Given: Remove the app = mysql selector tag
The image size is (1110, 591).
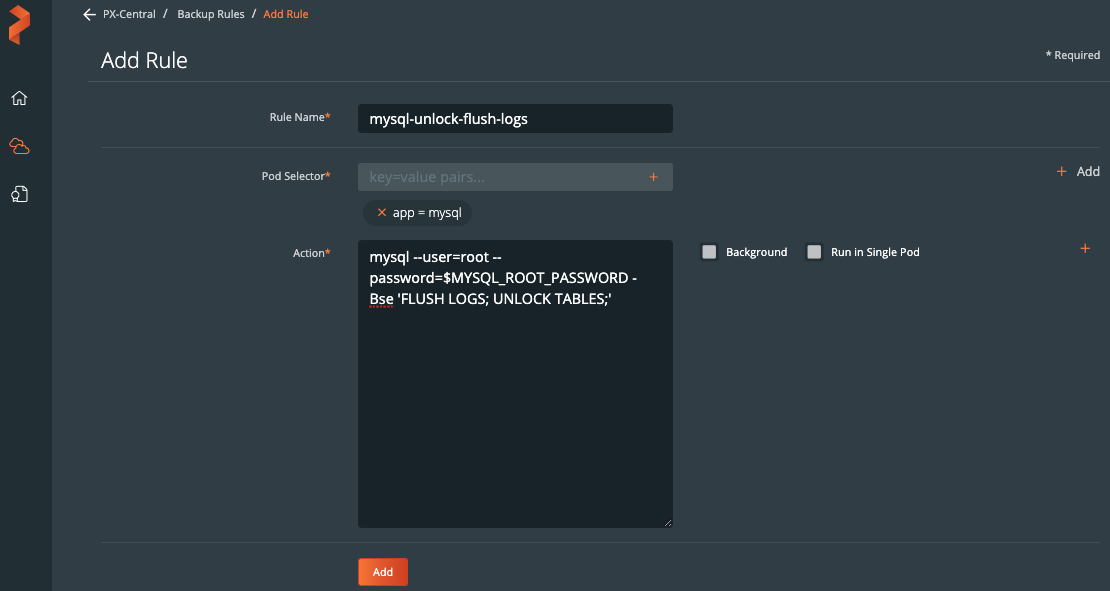Looking at the screenshot, I should [381, 213].
